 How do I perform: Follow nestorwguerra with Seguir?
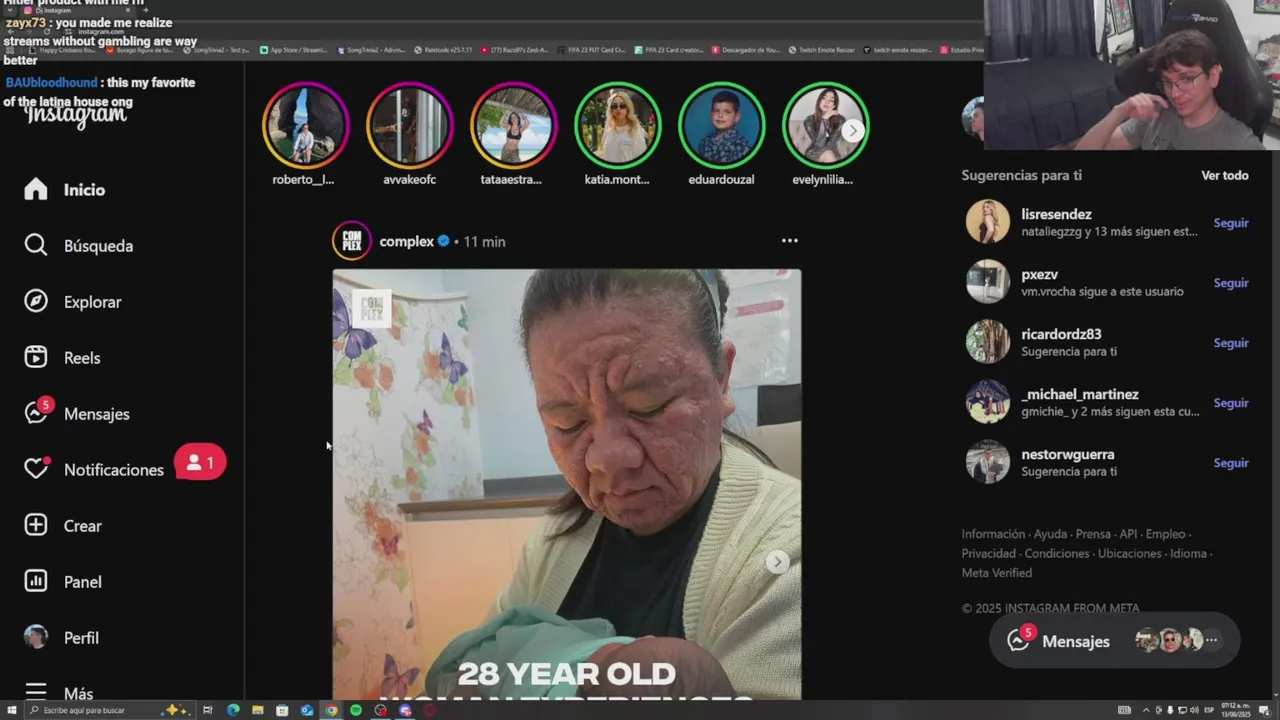point(1231,463)
